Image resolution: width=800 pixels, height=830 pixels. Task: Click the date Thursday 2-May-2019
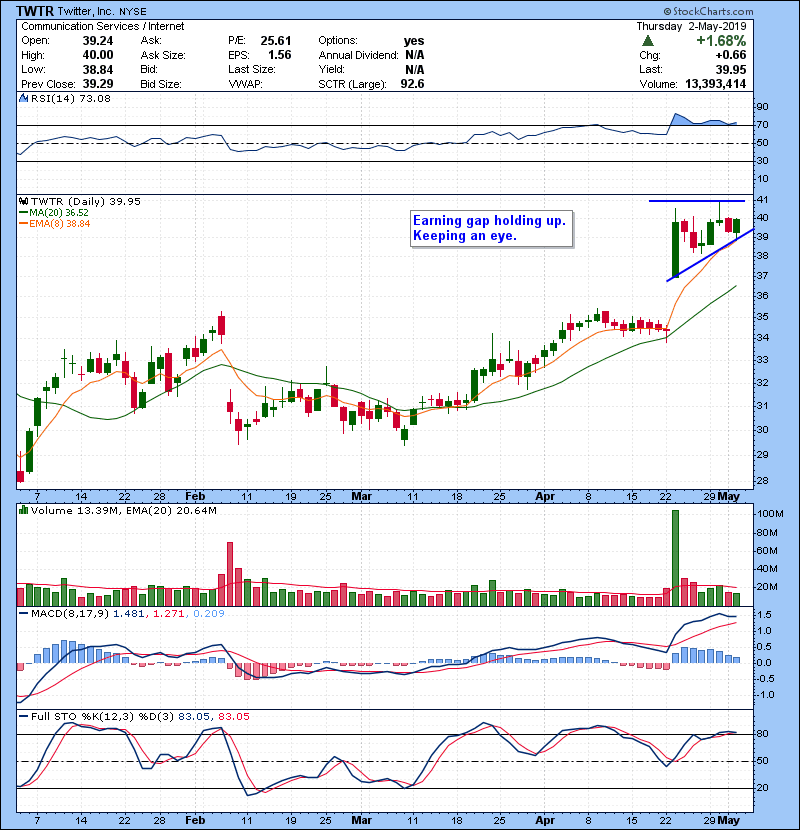[x=691, y=26]
